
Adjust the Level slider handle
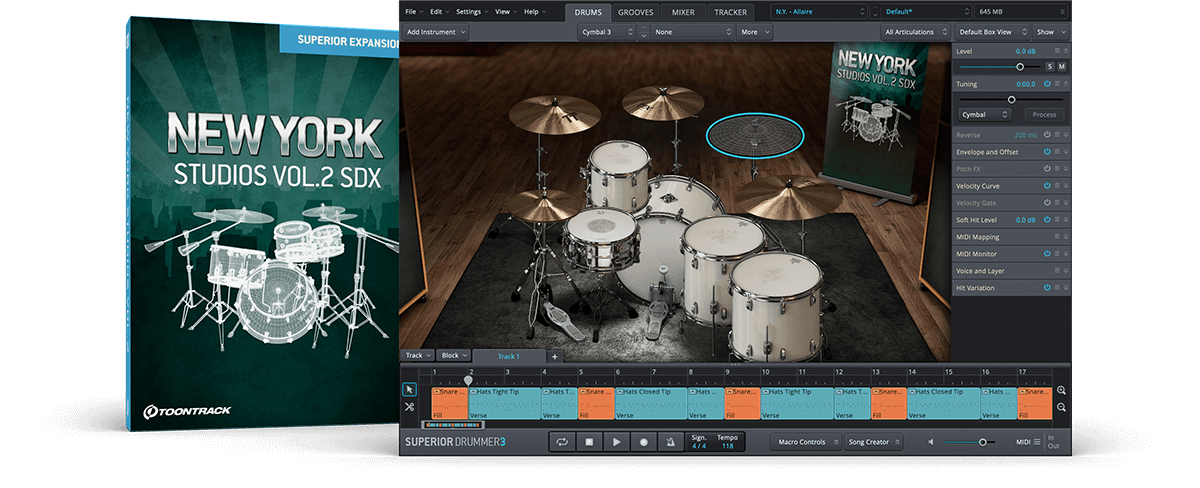click(1020, 66)
